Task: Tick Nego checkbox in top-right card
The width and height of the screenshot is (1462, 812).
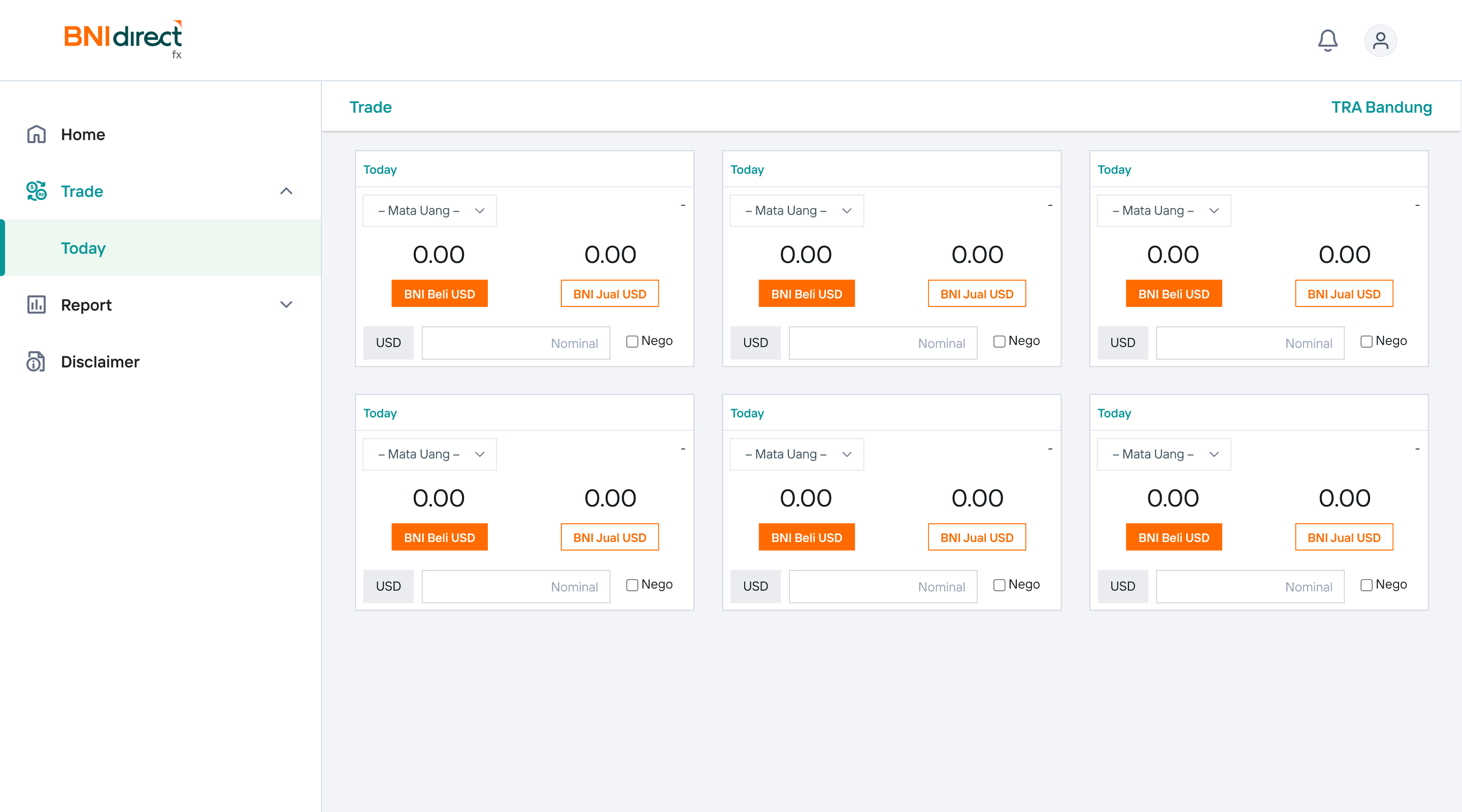Action: pos(1366,342)
